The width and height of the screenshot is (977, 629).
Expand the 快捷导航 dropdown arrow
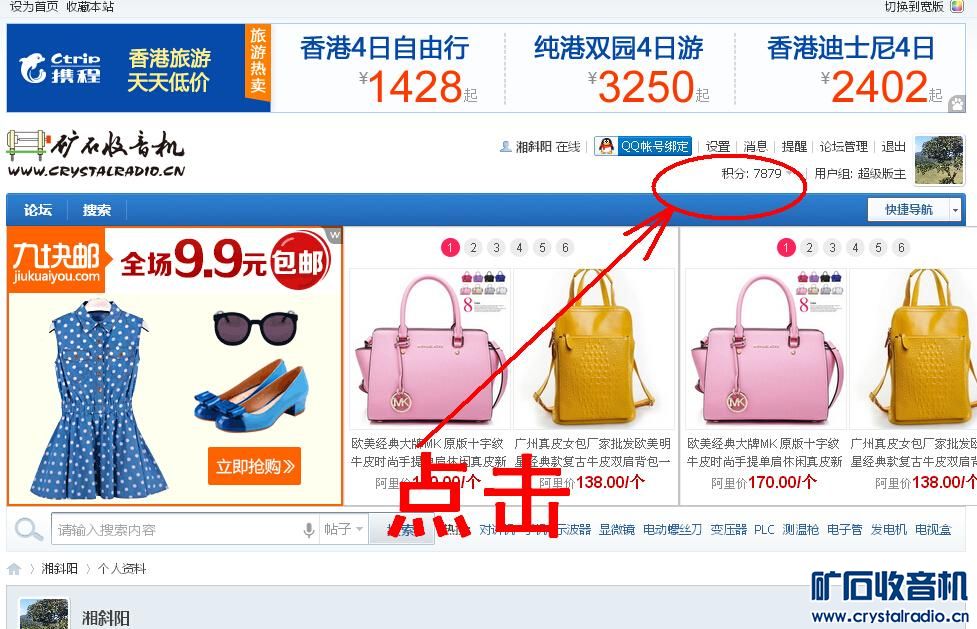955,210
